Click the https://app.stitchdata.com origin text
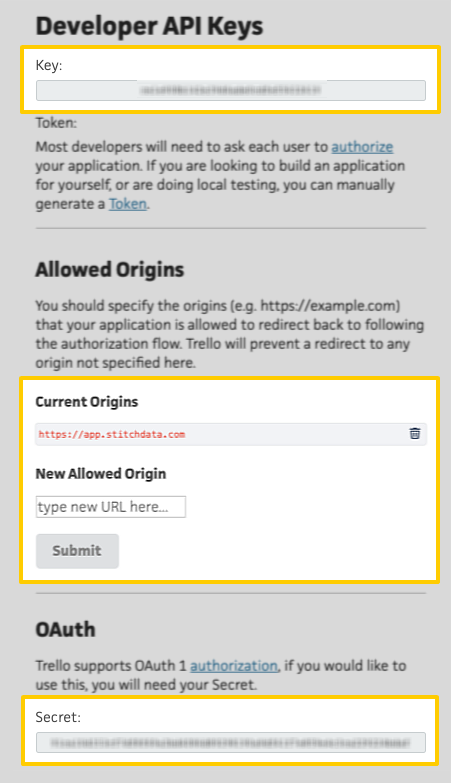 pos(112,434)
